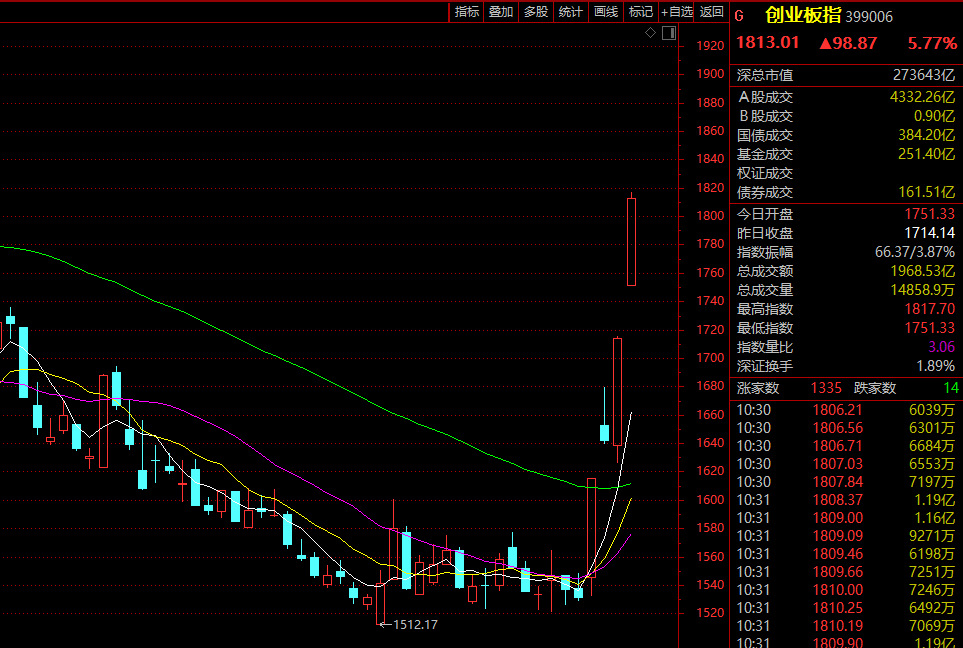Select the 399006 index code
This screenshot has height=648, width=963.
pos(869,16)
